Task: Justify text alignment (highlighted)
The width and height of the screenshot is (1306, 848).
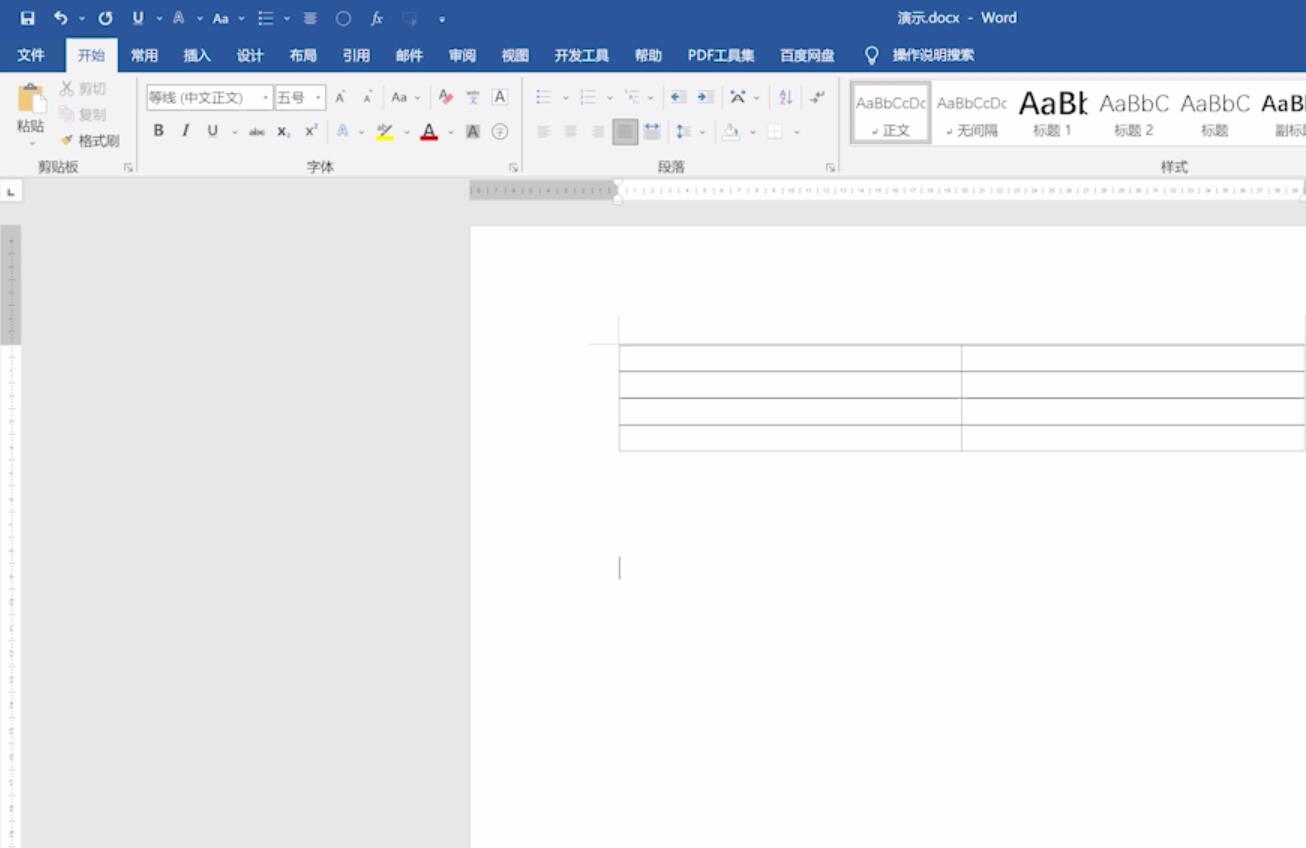Action: click(x=625, y=131)
